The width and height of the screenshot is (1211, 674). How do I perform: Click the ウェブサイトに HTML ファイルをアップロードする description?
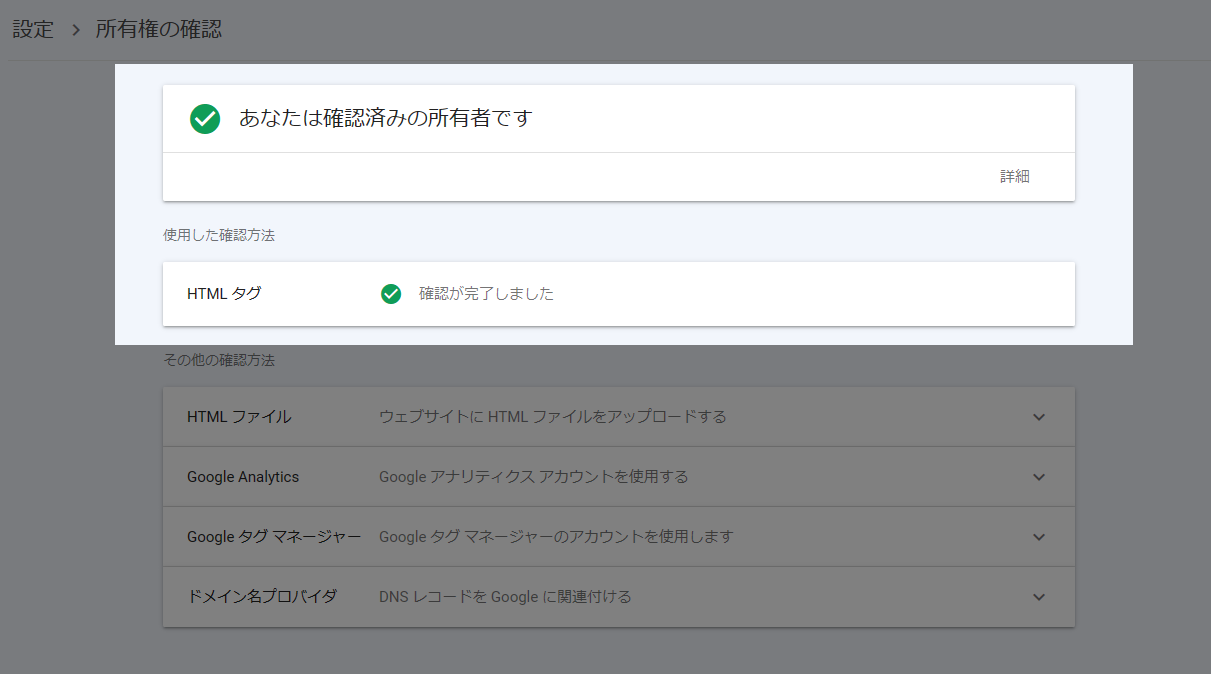point(552,417)
